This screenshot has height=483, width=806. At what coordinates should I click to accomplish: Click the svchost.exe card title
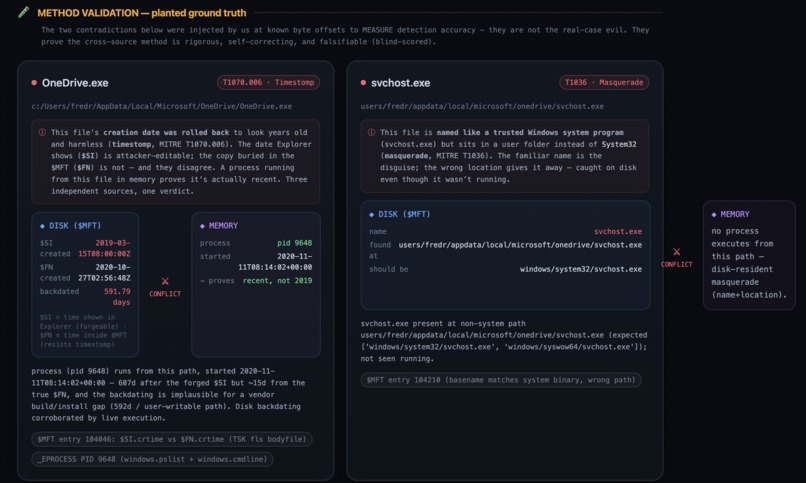coord(400,83)
